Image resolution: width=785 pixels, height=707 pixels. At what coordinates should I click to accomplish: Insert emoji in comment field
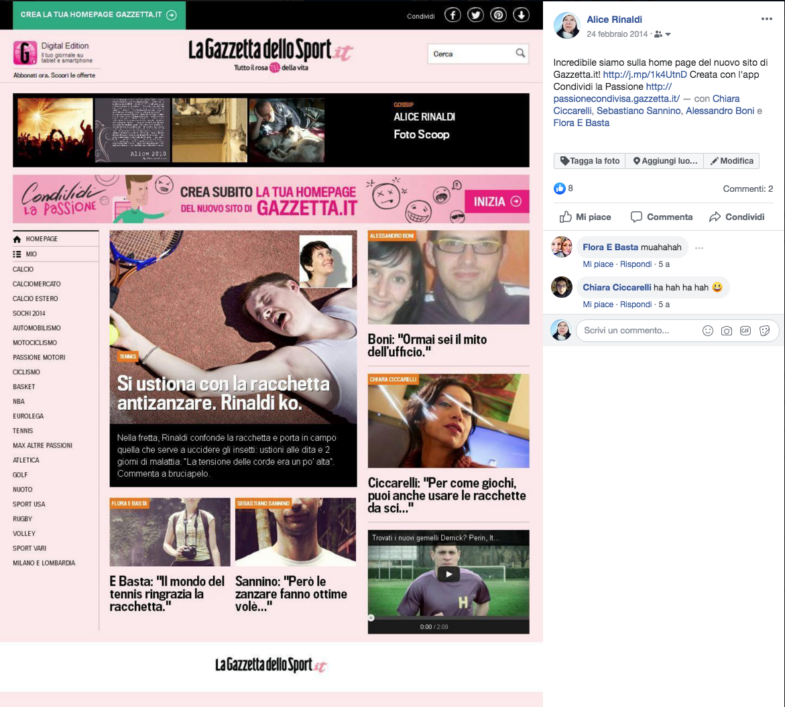pyautogui.click(x=707, y=330)
